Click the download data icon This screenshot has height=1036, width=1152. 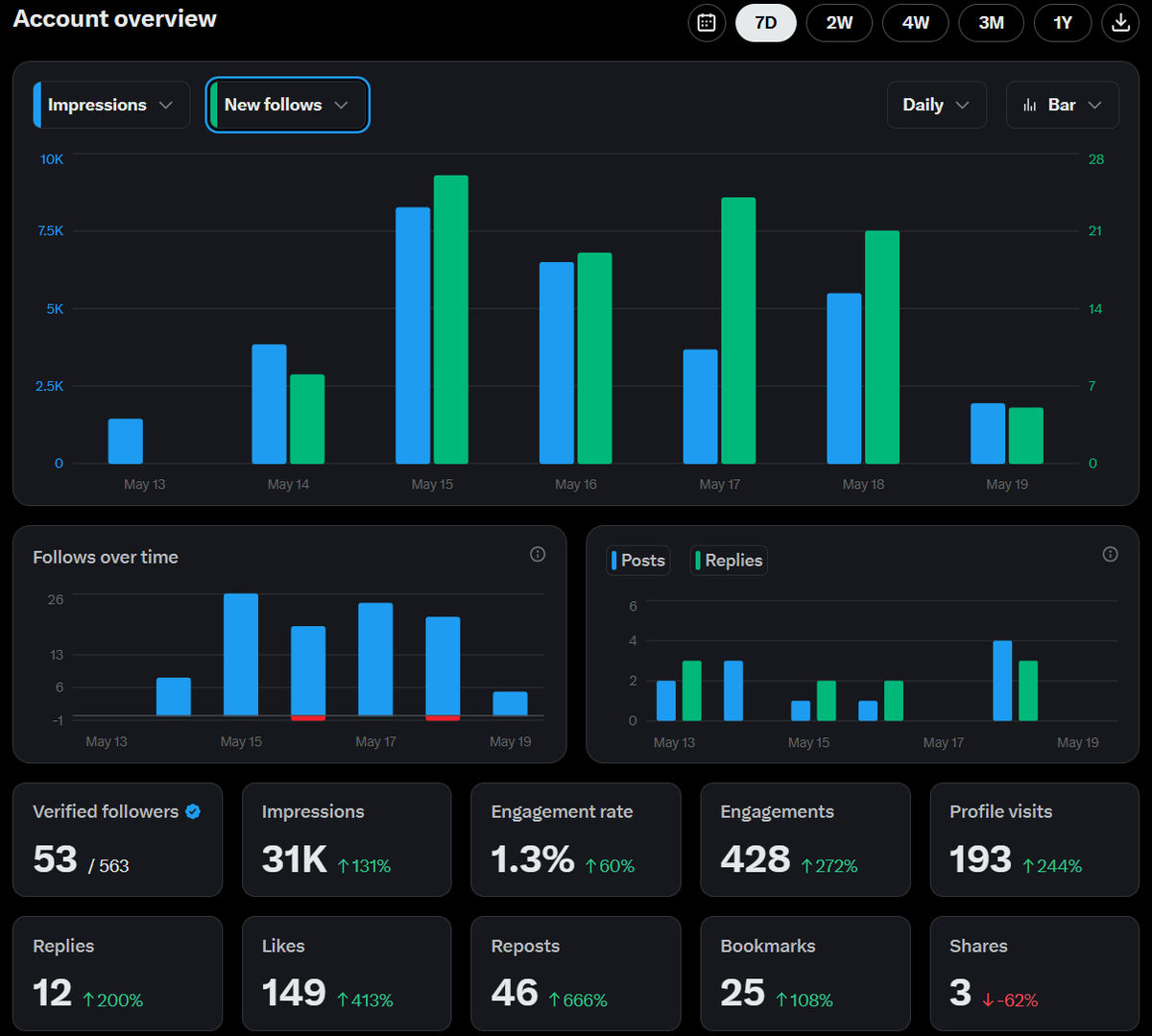[1120, 23]
